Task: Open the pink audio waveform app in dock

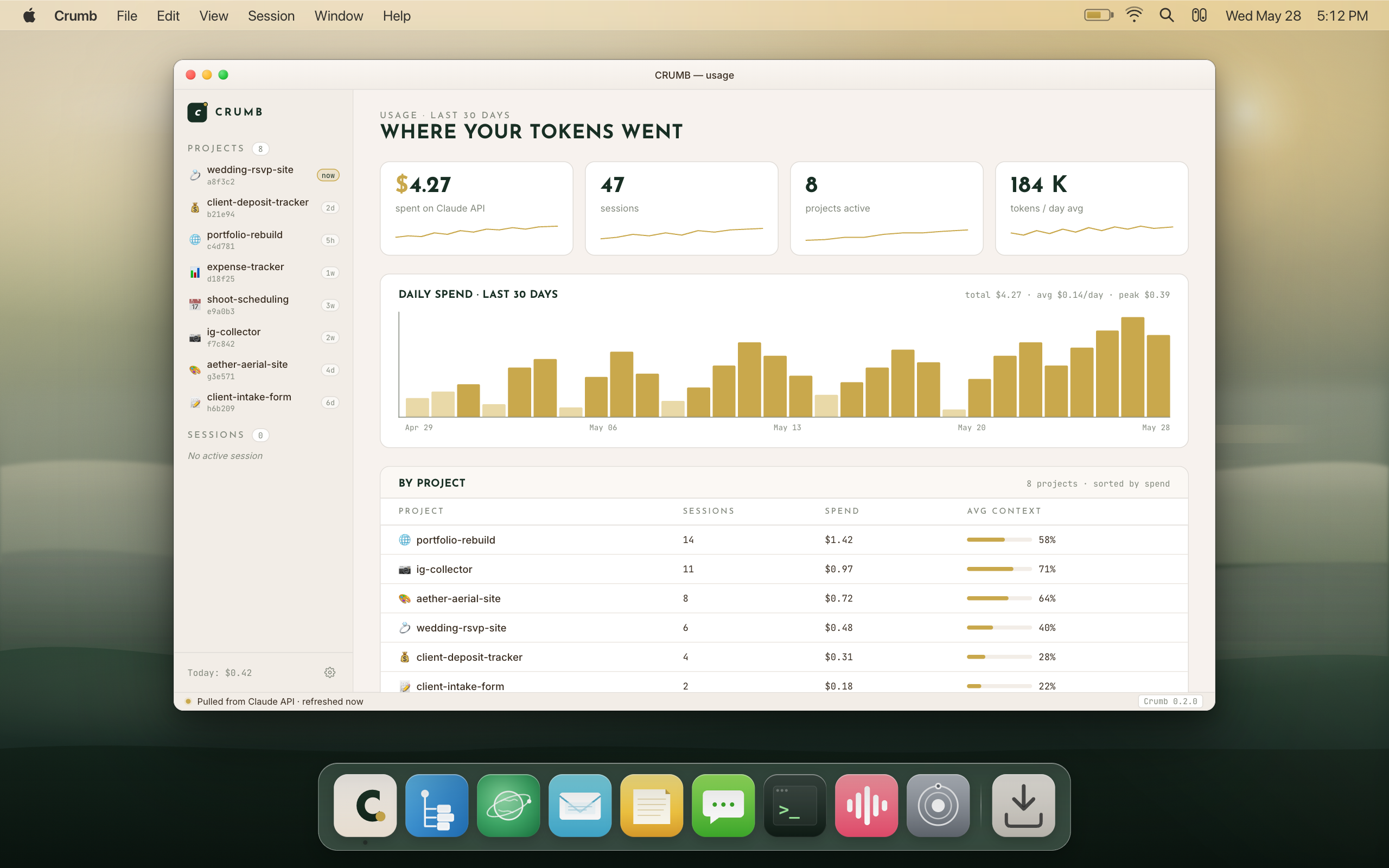Action: (x=866, y=805)
